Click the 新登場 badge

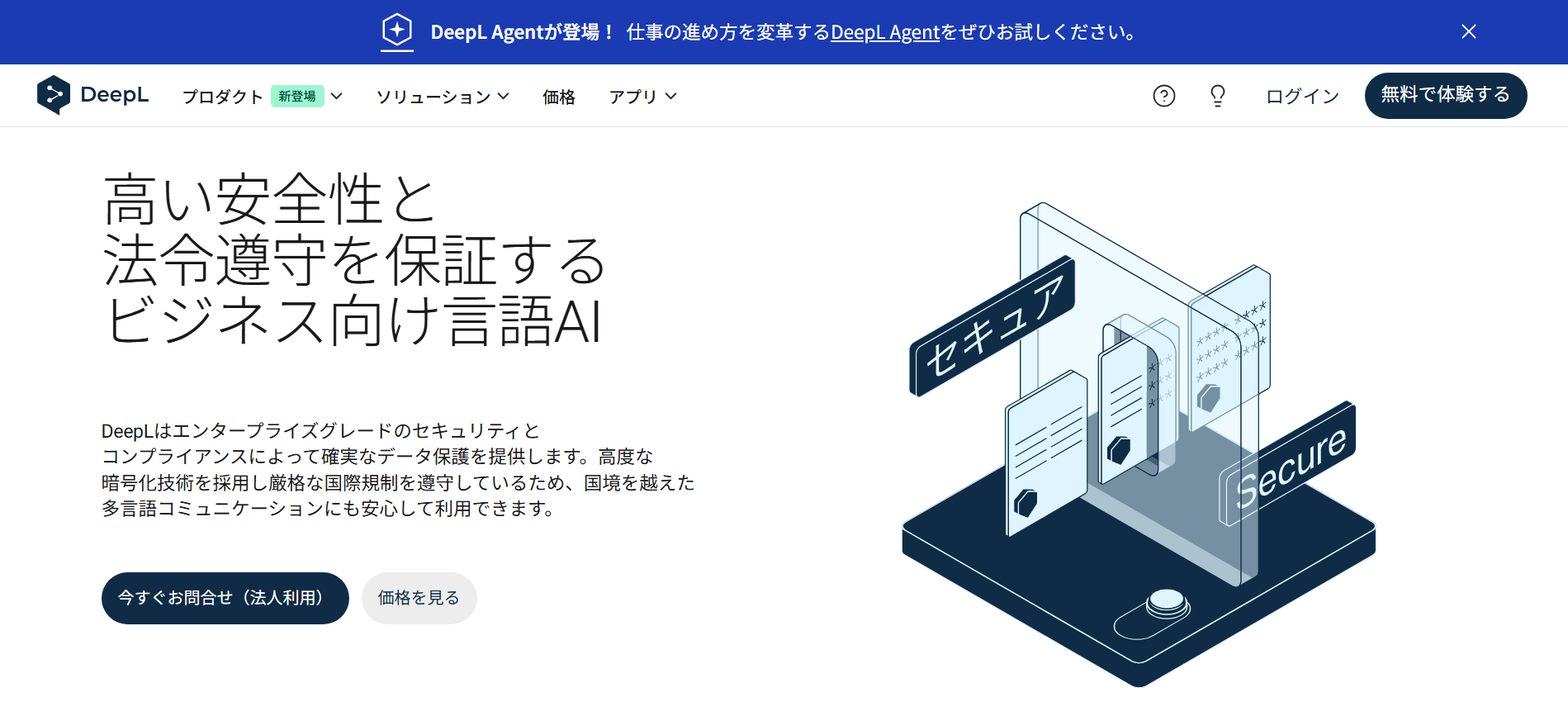[297, 97]
